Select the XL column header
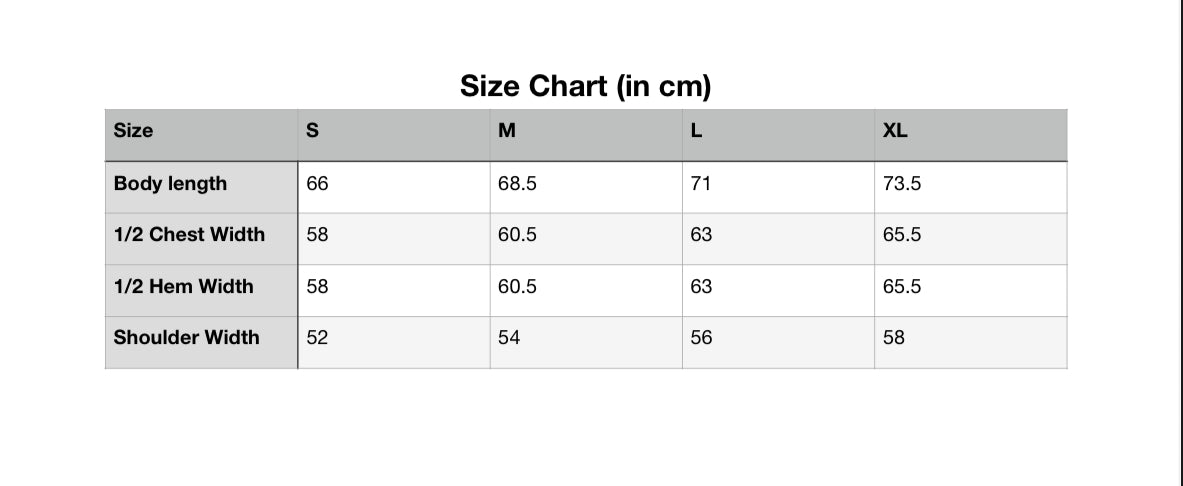This screenshot has height=486, width=1183. [x=971, y=135]
